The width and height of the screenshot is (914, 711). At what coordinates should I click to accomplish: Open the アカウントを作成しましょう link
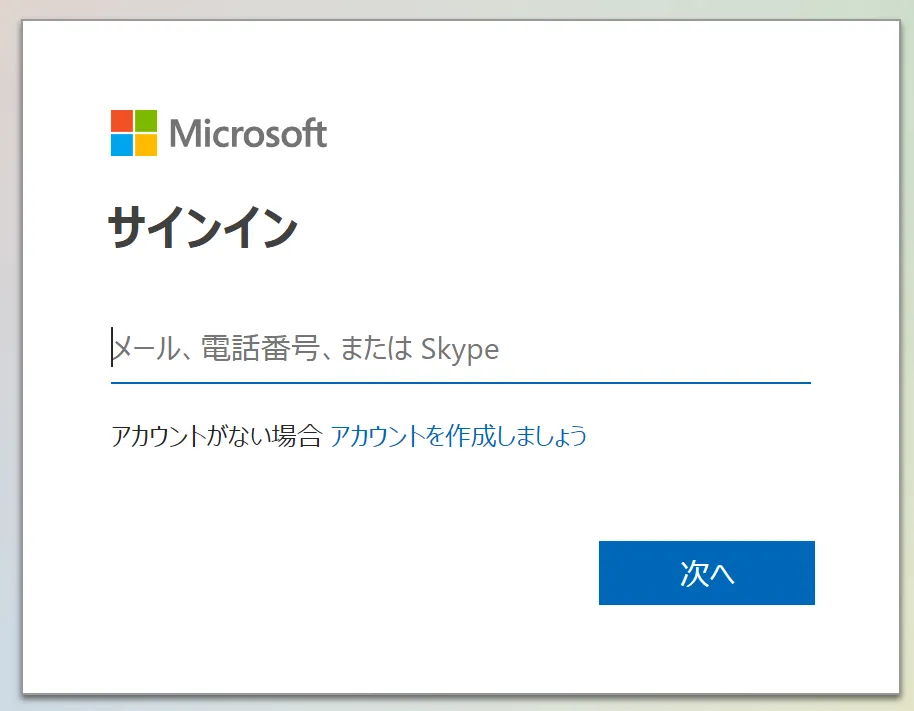[x=458, y=436]
